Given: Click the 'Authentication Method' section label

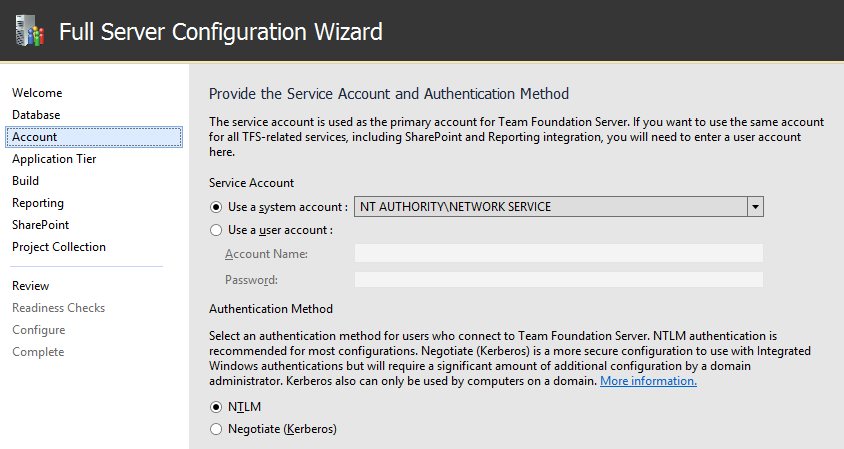Looking at the screenshot, I should pyautogui.click(x=271, y=309).
